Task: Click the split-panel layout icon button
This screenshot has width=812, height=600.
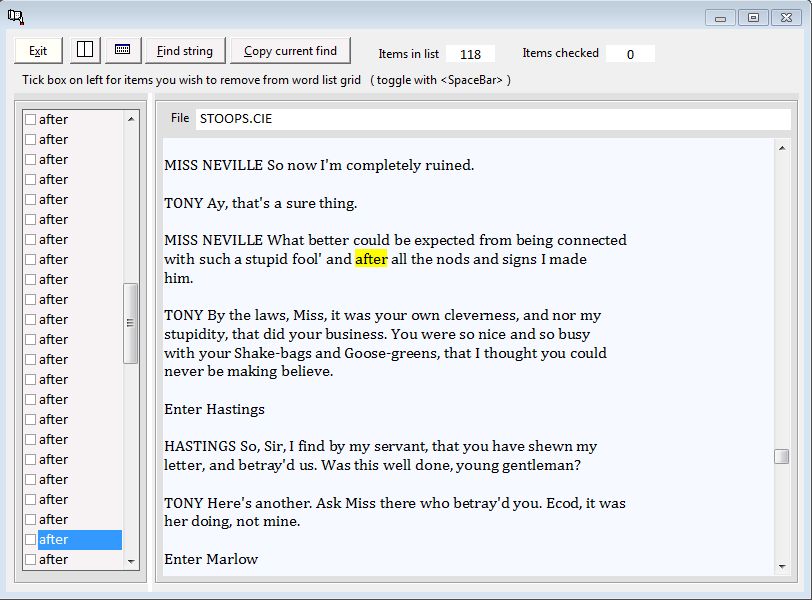Action: pyautogui.click(x=85, y=50)
